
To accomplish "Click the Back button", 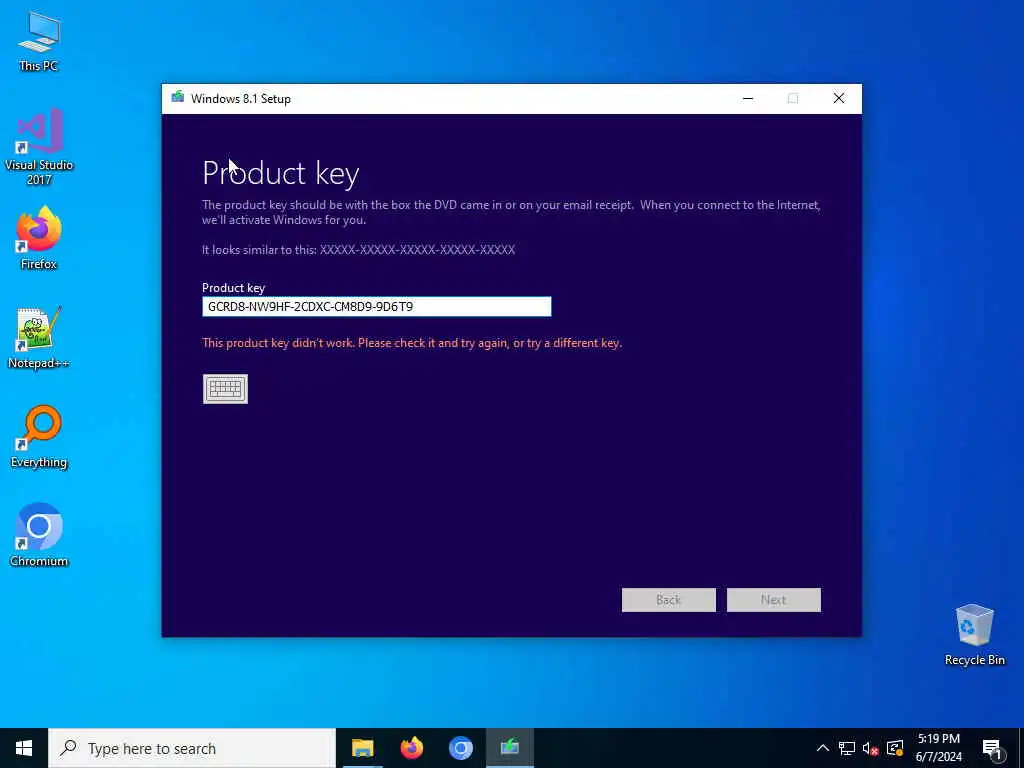I will [x=669, y=600].
